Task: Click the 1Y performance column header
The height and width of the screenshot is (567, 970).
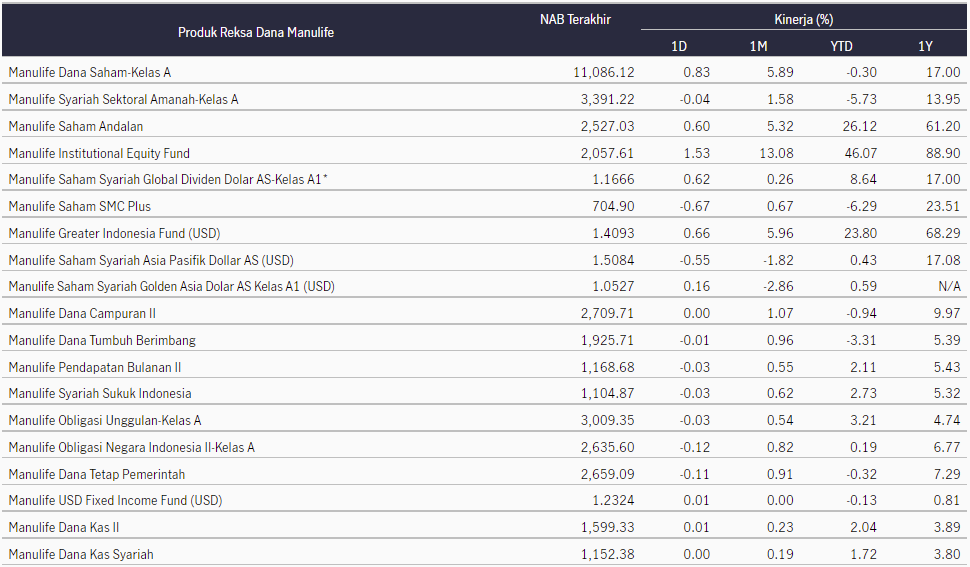Action: [925, 46]
